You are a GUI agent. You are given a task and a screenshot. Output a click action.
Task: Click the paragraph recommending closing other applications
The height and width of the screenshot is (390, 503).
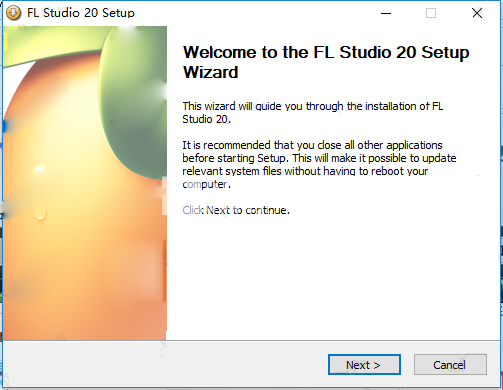319,164
